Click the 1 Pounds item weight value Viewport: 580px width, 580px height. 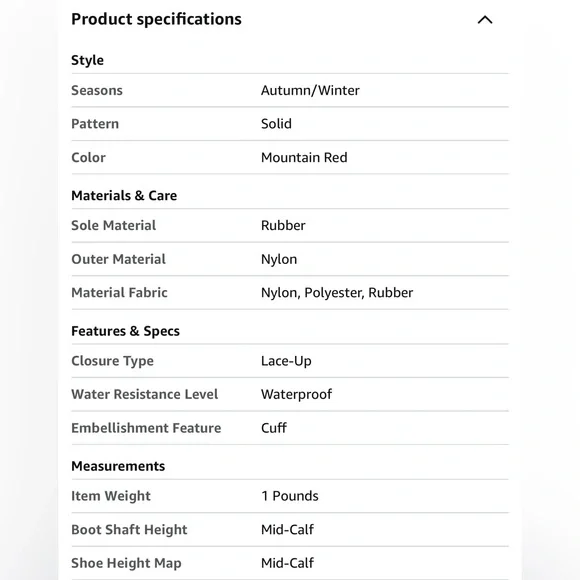click(290, 496)
